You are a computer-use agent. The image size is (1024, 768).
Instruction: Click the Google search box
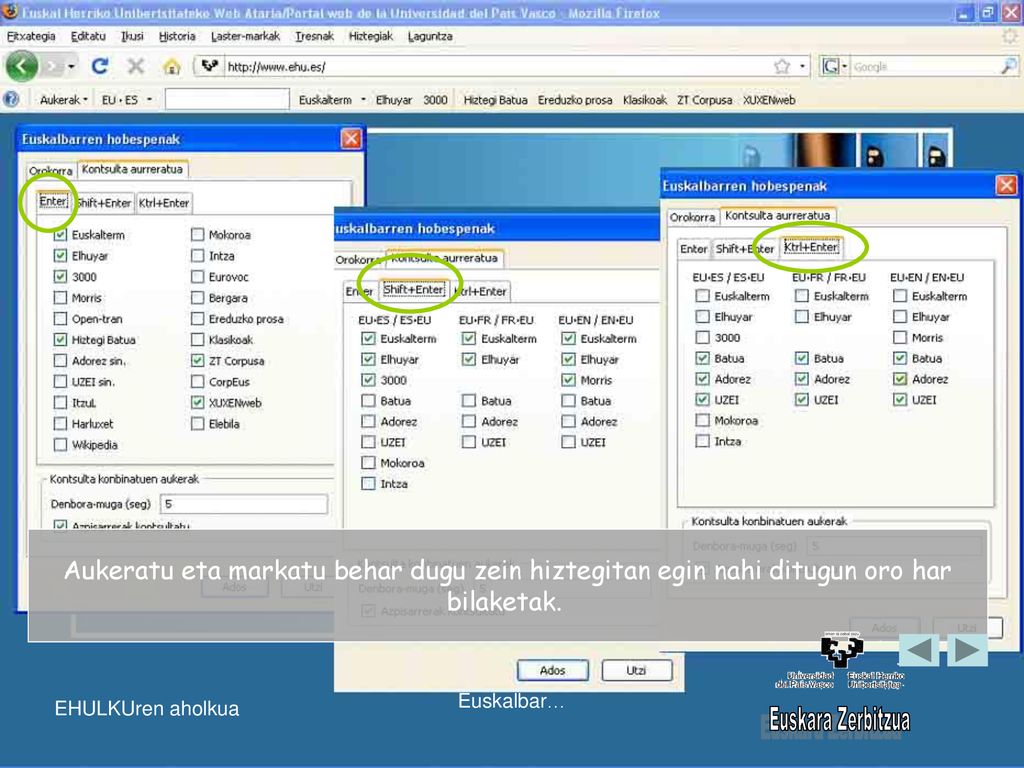tap(924, 66)
